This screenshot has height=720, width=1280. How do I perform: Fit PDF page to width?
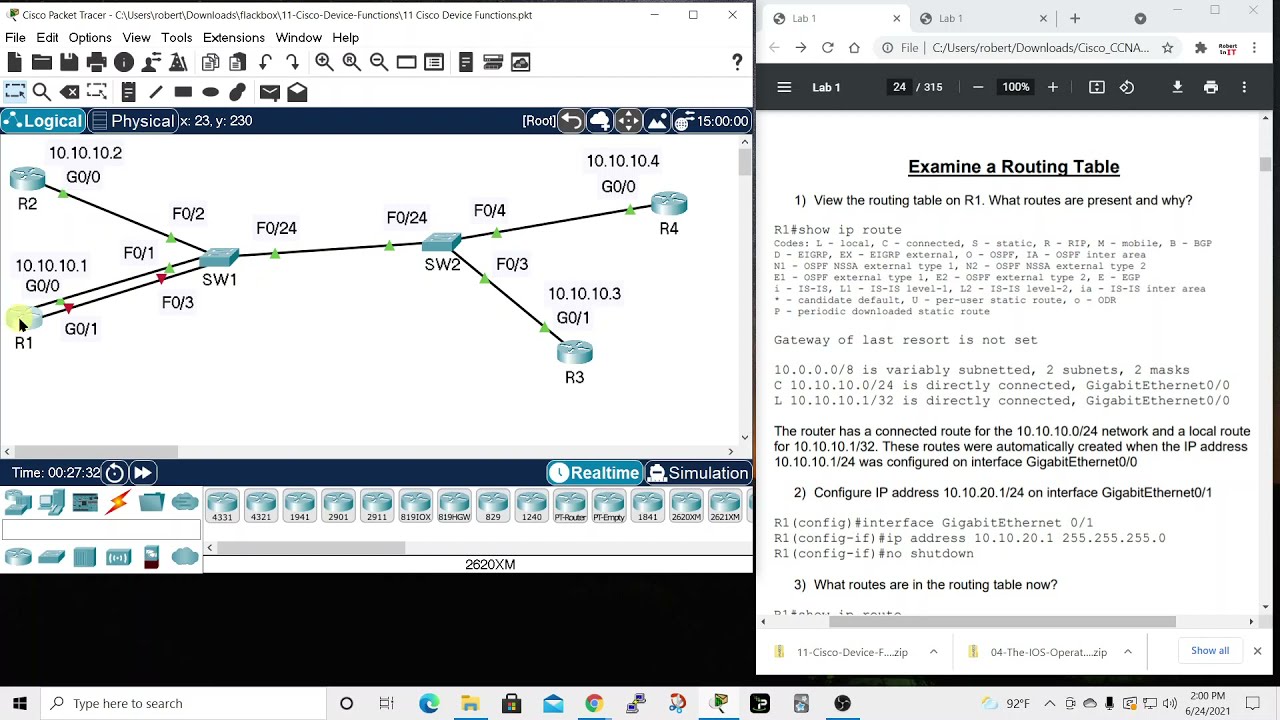click(1097, 87)
